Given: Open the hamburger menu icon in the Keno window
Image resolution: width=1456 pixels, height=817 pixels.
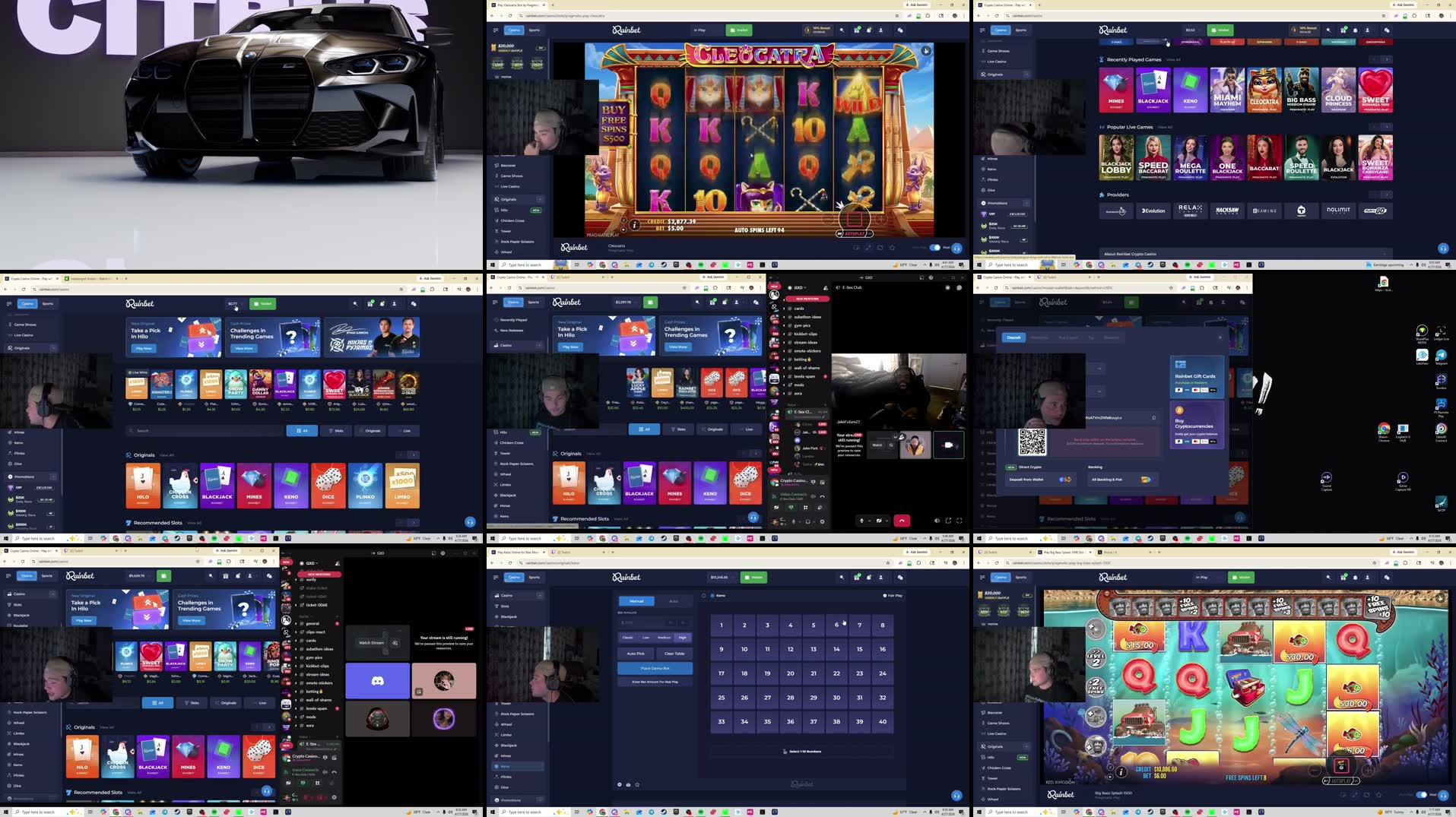Looking at the screenshot, I should tap(495, 577).
